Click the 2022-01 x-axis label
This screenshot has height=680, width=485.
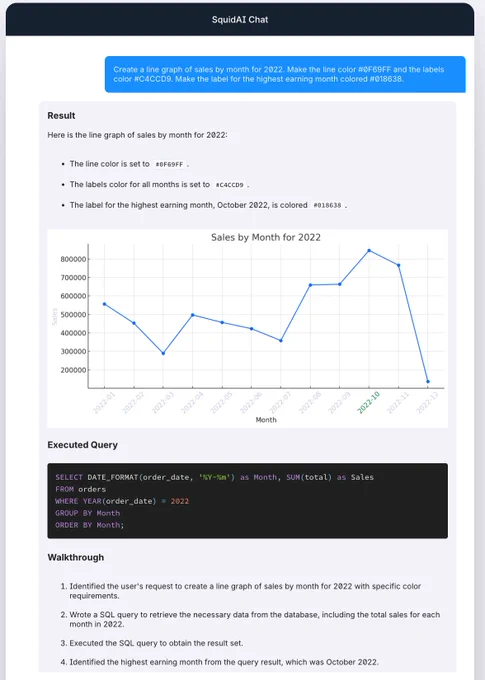[104, 402]
